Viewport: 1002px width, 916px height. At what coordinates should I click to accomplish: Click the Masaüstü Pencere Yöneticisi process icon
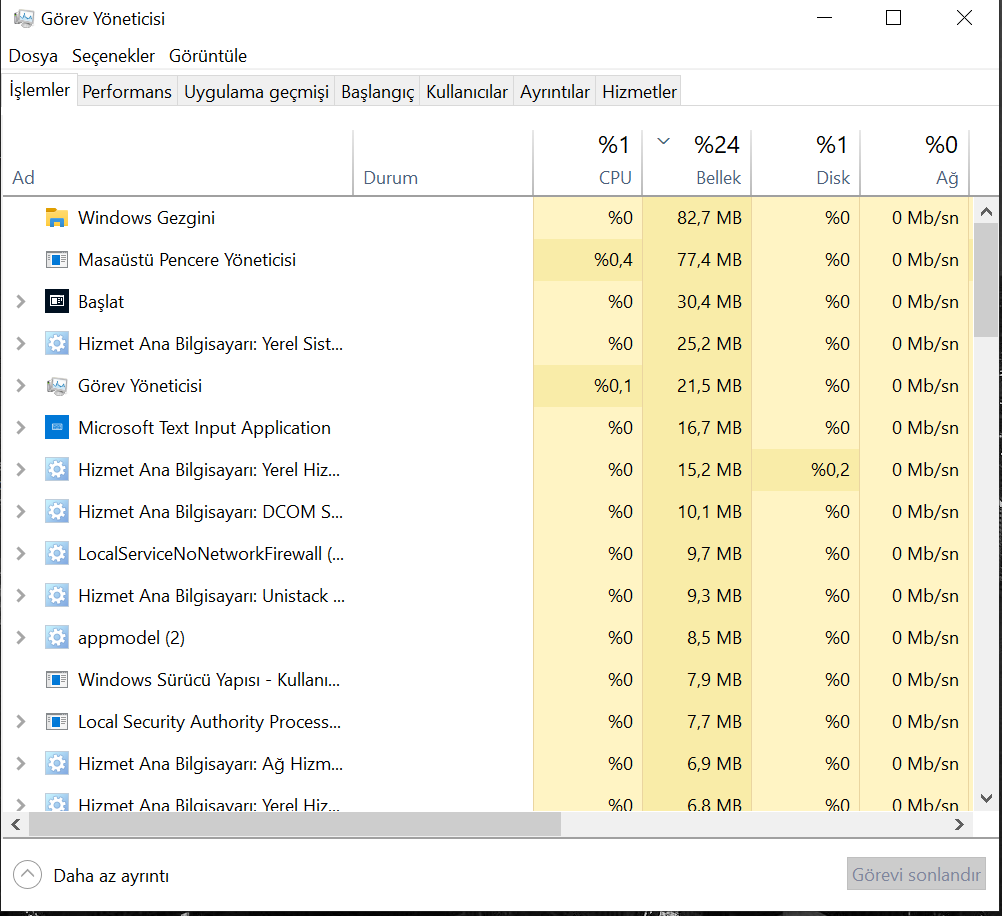pyautogui.click(x=57, y=260)
